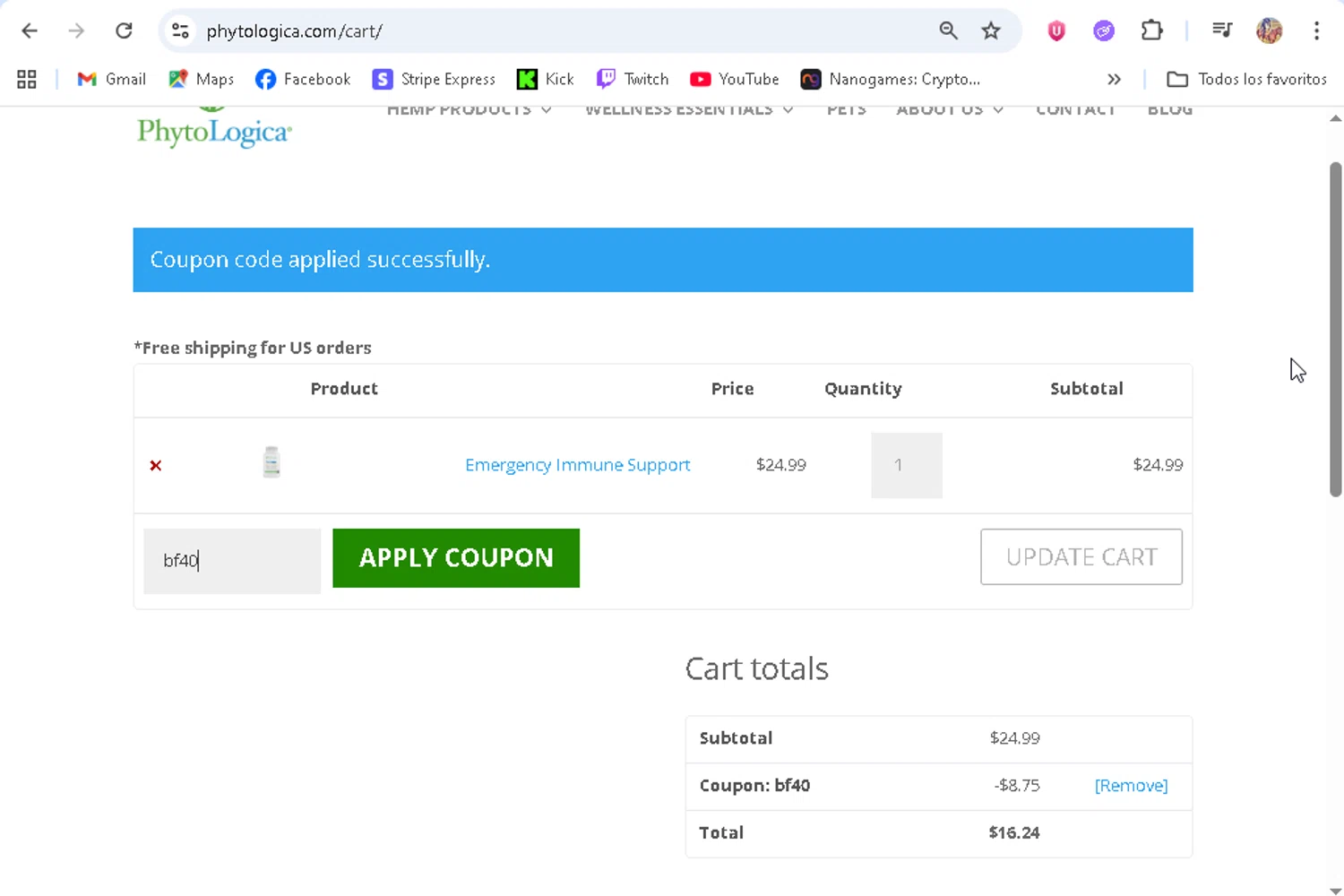Click the quantity field showing 1

[x=906, y=465]
